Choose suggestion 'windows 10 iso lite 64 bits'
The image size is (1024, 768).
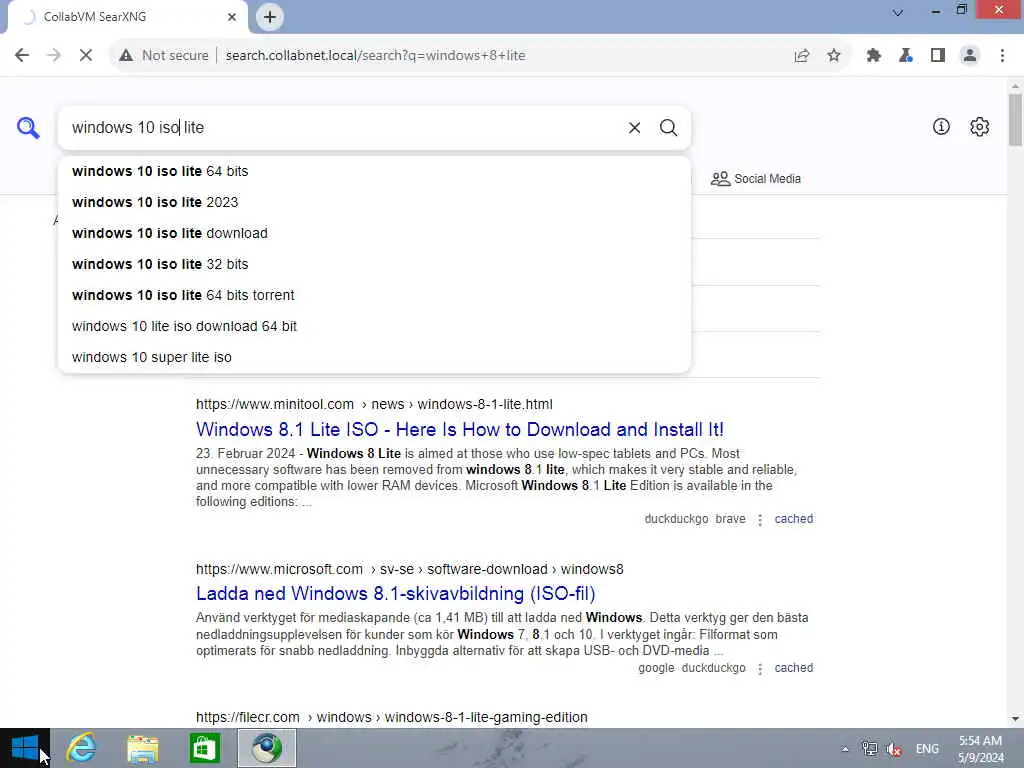[374, 171]
